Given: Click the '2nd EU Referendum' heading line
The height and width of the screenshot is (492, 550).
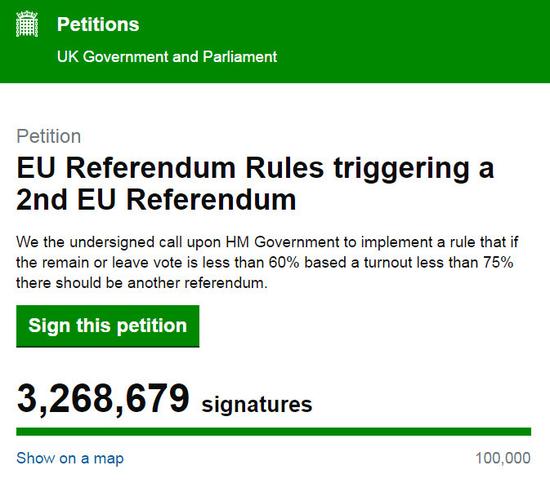Looking at the screenshot, I should 156,200.
